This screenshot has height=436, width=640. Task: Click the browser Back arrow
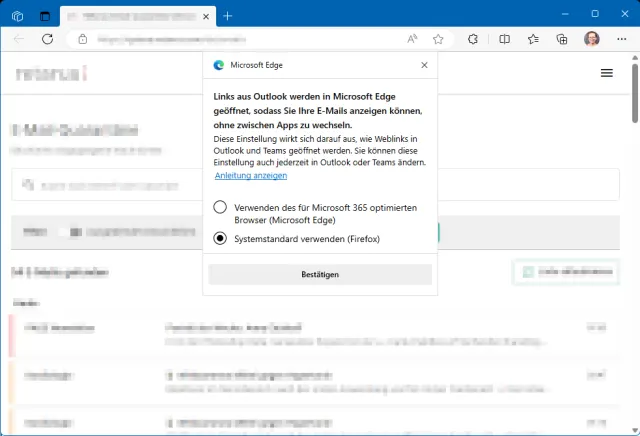tap(19, 39)
